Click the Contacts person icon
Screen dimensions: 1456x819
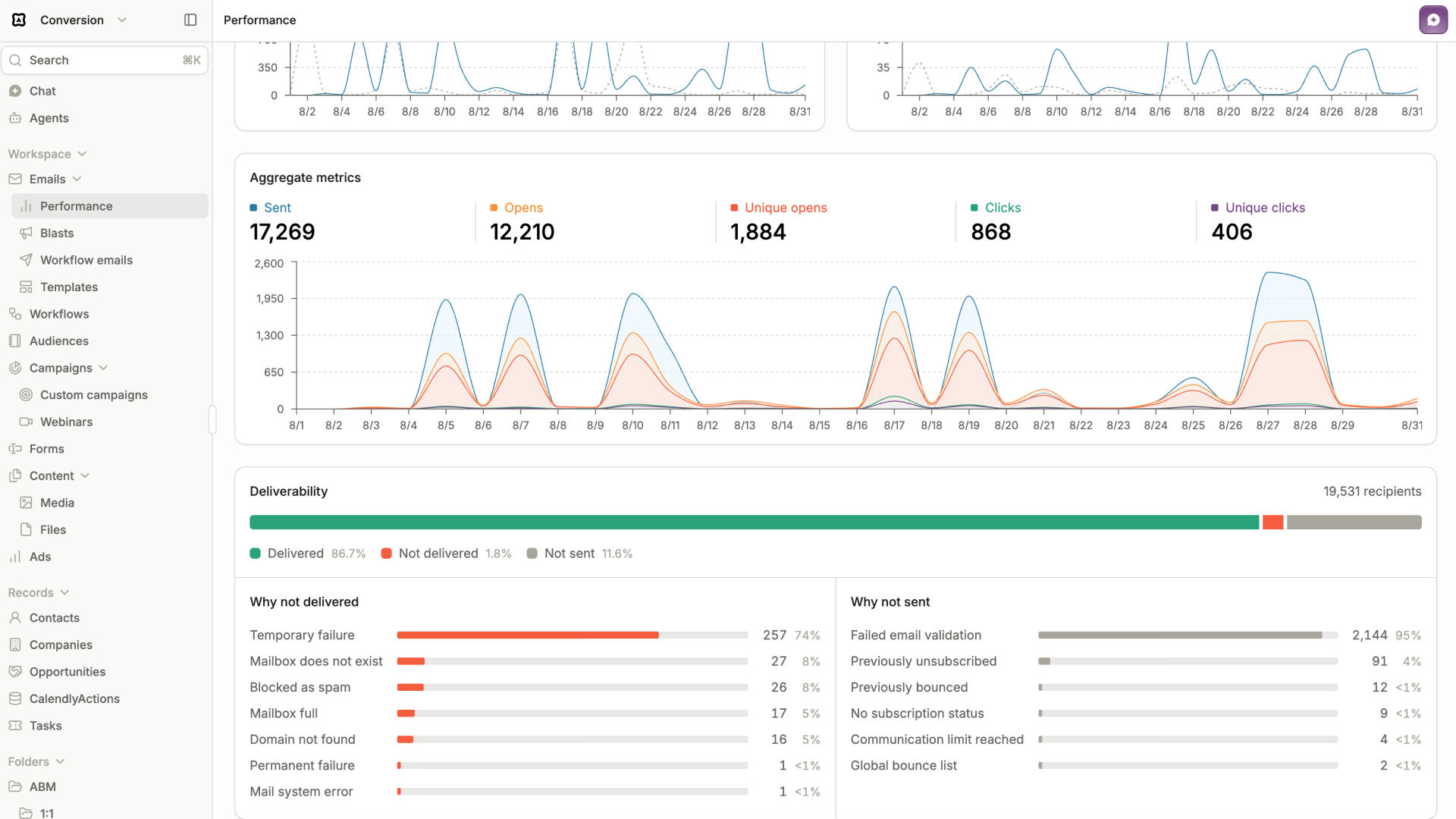pyautogui.click(x=15, y=618)
